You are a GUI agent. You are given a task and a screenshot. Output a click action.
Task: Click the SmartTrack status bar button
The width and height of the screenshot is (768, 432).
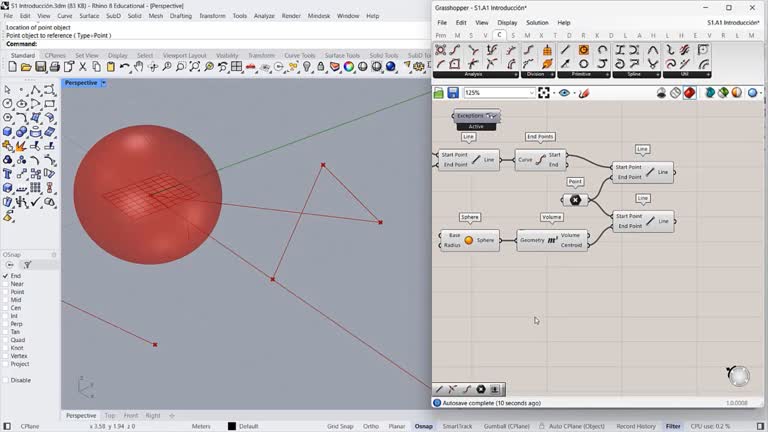[457, 426]
